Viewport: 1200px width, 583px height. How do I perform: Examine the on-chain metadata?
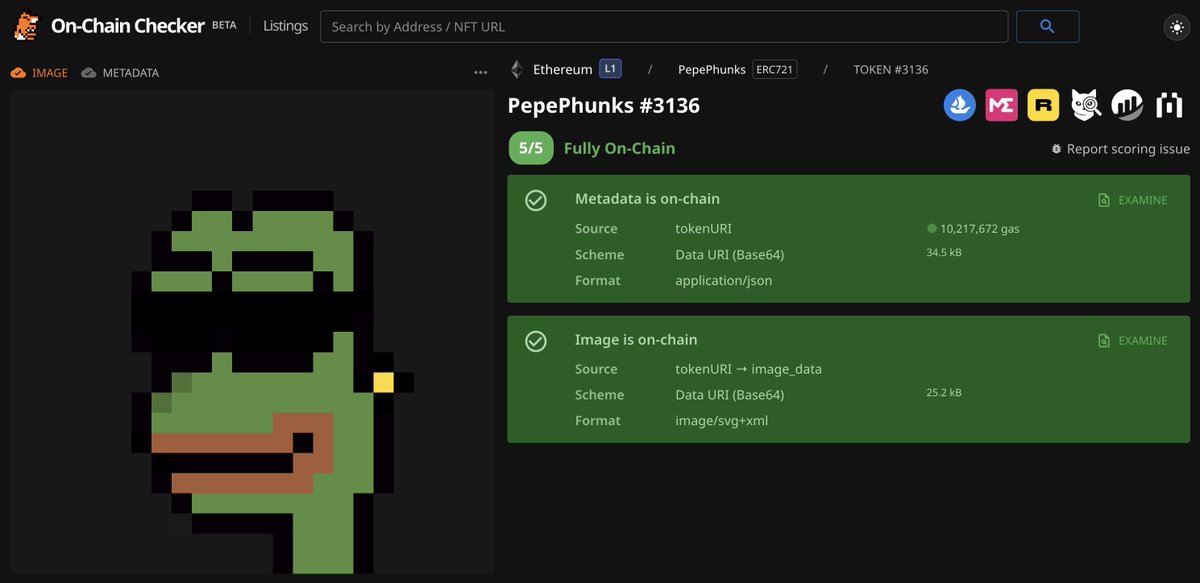[x=1132, y=199]
